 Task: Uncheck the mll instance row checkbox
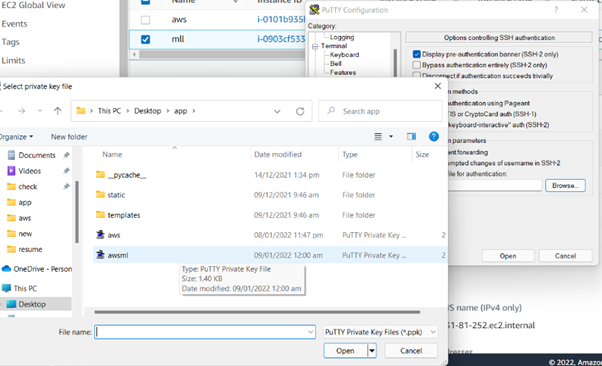pos(146,39)
